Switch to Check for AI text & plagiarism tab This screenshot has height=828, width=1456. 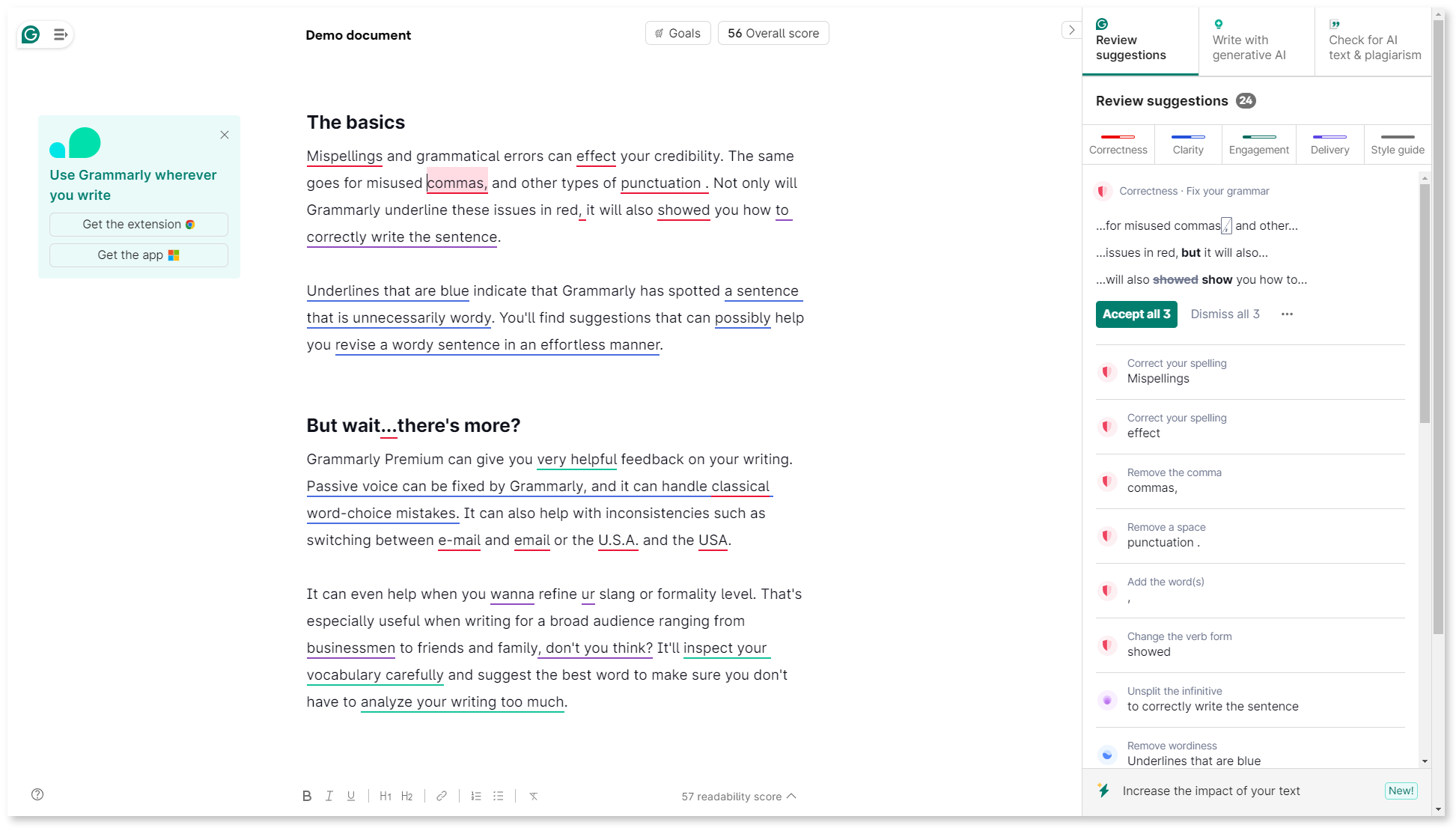click(1373, 42)
